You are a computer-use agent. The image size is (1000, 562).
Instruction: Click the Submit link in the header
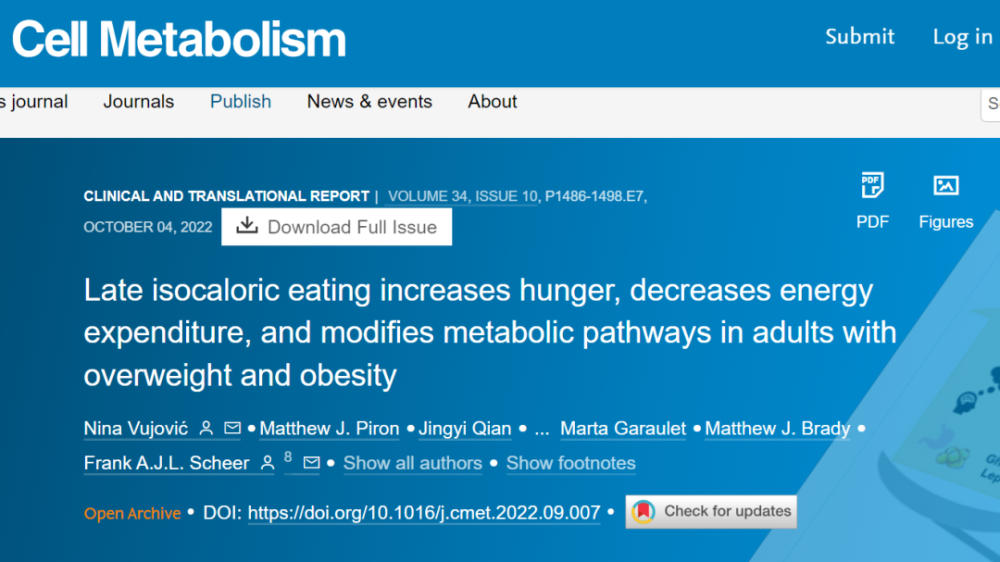(860, 36)
